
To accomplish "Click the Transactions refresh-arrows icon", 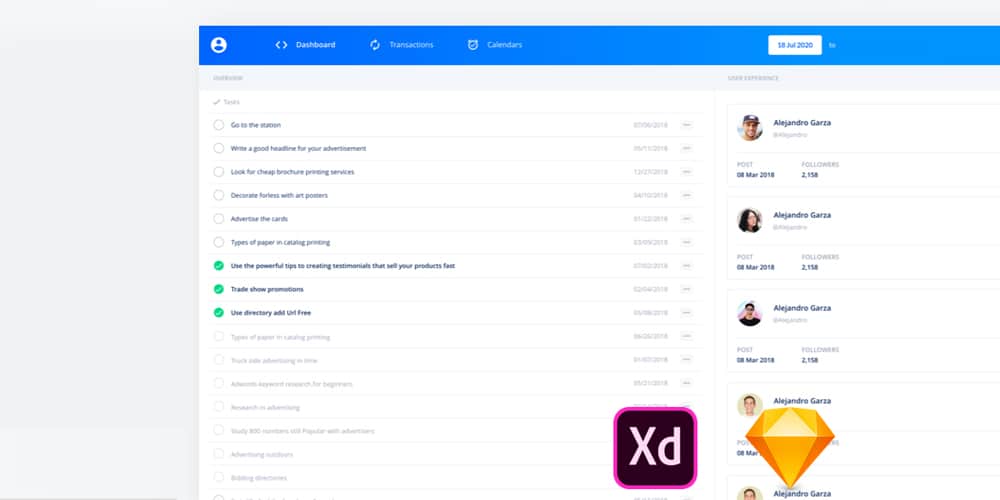I will coord(375,45).
